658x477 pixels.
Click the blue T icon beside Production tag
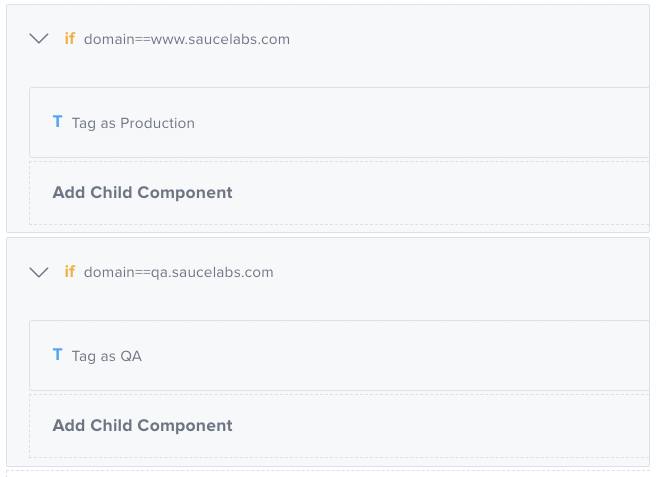[58, 122]
